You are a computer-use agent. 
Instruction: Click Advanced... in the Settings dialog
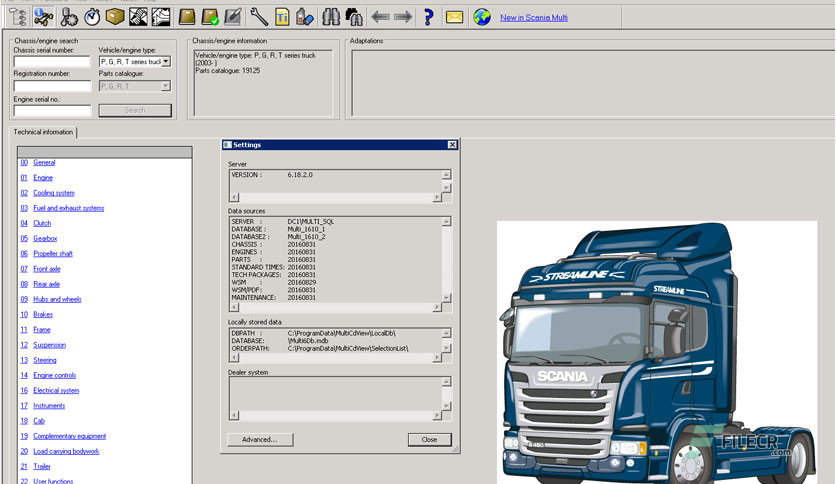tap(260, 439)
